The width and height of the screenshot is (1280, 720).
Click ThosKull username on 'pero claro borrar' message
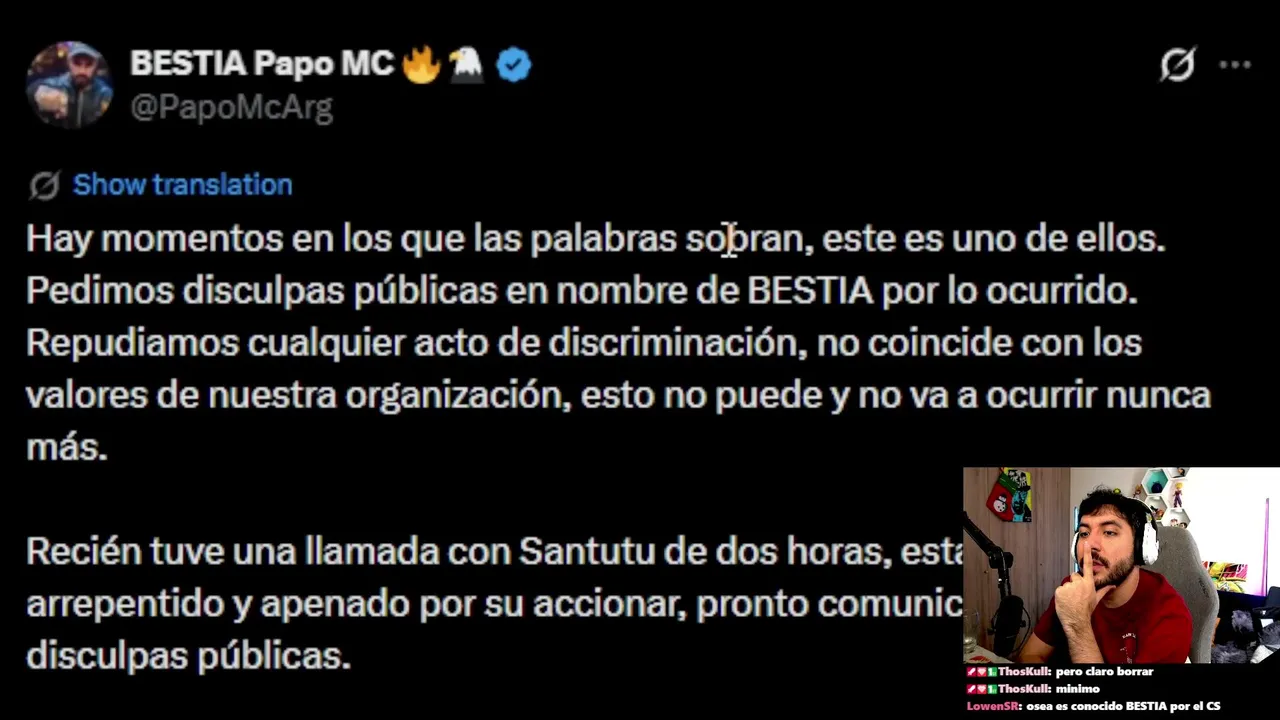(1023, 672)
